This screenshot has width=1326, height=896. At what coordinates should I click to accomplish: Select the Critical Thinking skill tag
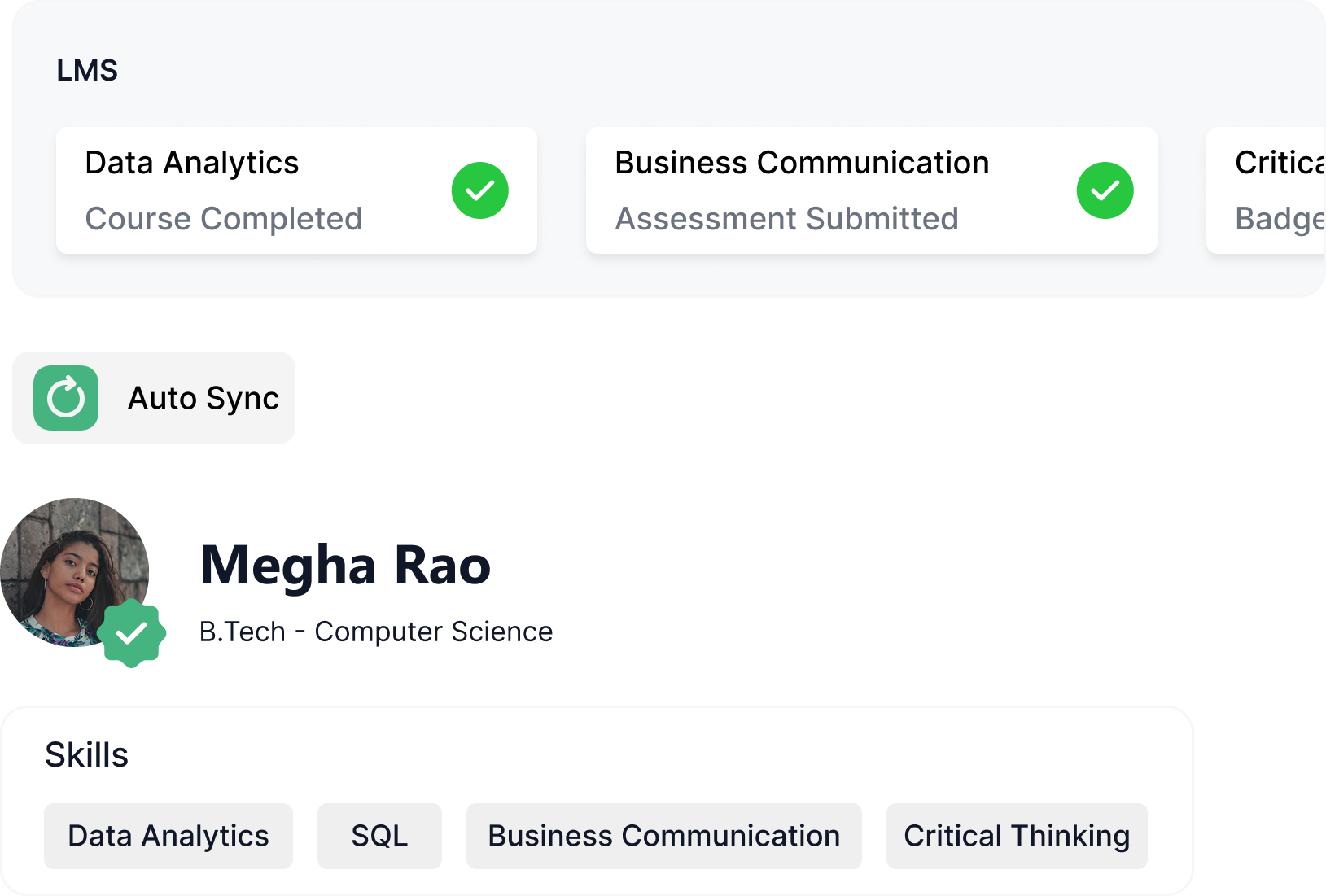[1017, 836]
